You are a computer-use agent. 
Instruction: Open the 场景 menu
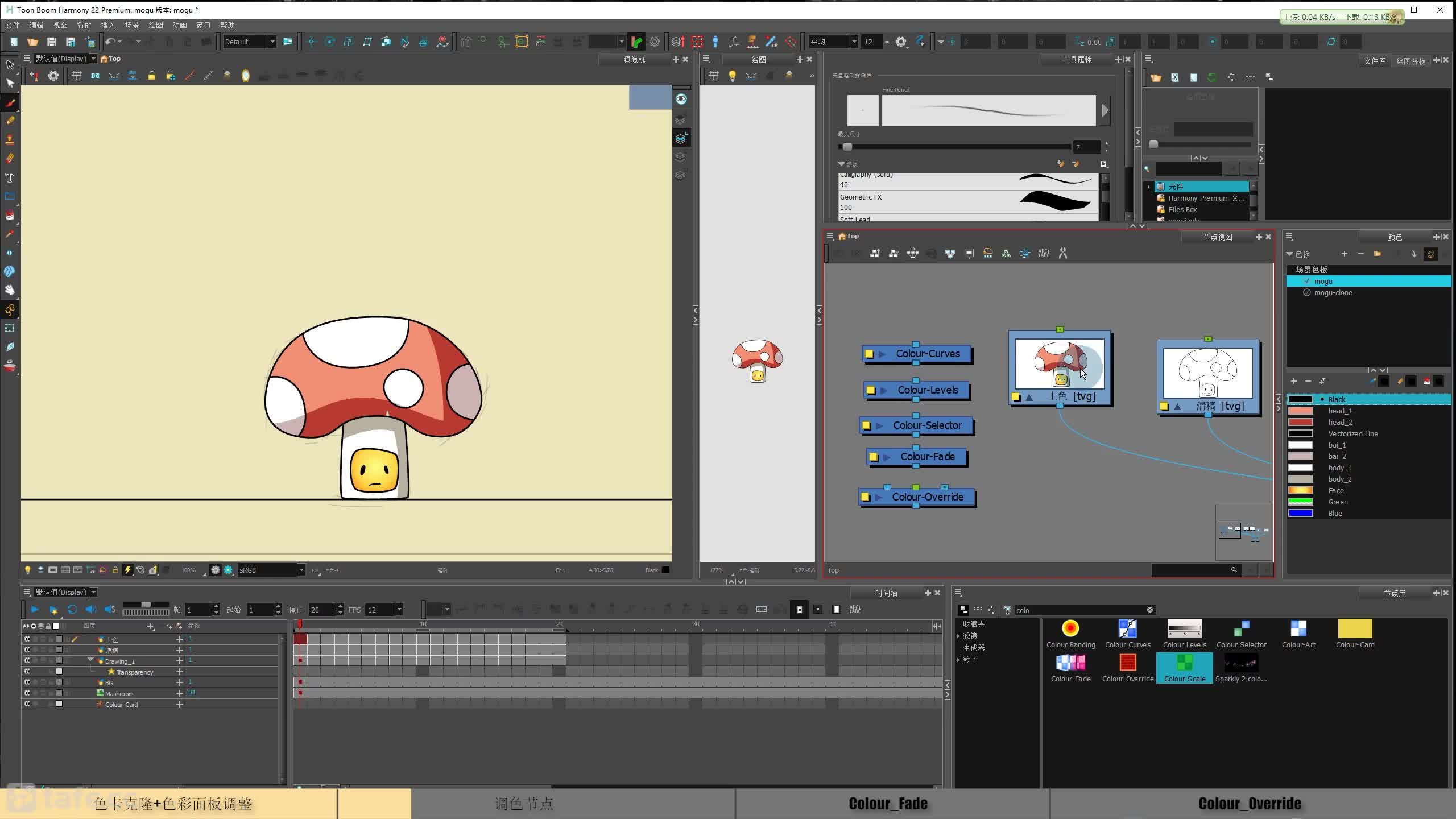pos(132,25)
